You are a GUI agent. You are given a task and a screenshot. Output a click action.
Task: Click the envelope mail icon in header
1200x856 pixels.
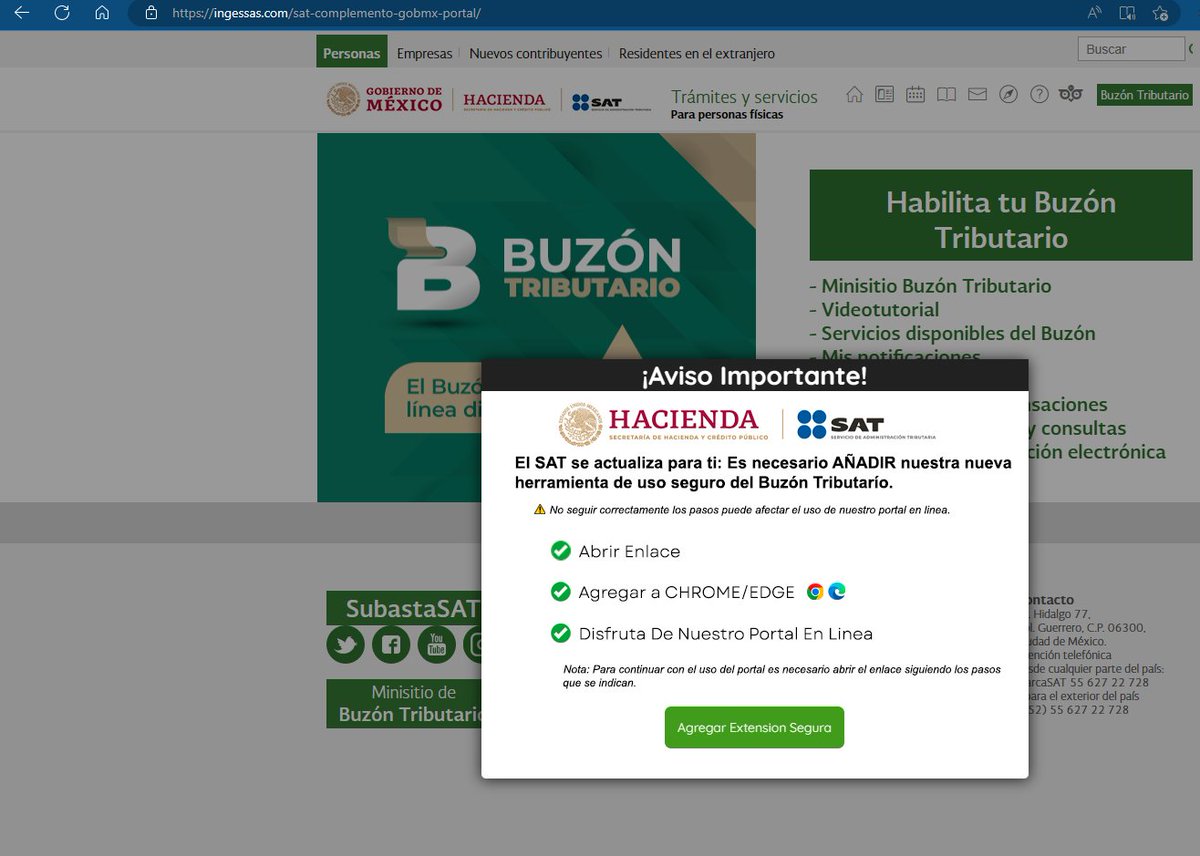977,94
